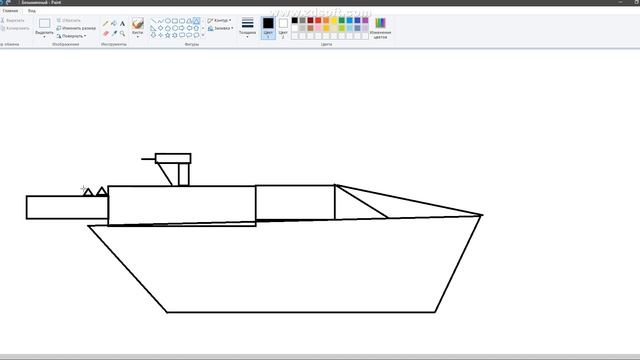This screenshot has height=360, width=640.
Task: Activate Цвет 2 background color box
Action: click(283, 28)
